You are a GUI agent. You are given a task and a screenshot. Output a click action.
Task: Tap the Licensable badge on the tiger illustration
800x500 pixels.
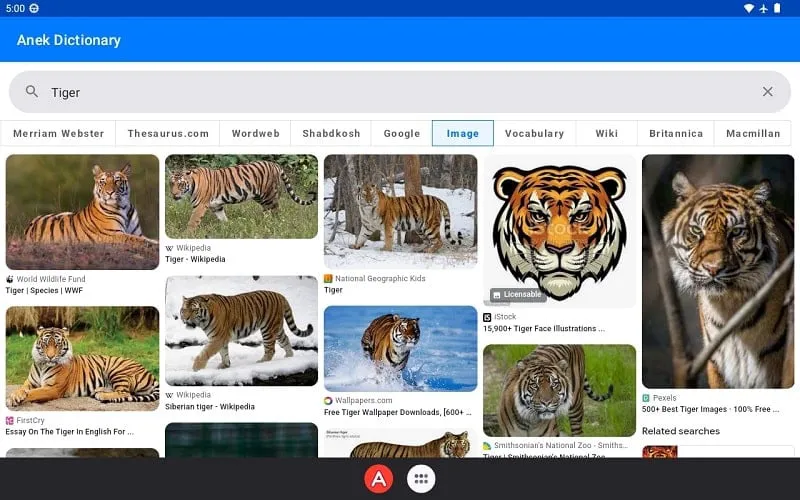coord(517,294)
